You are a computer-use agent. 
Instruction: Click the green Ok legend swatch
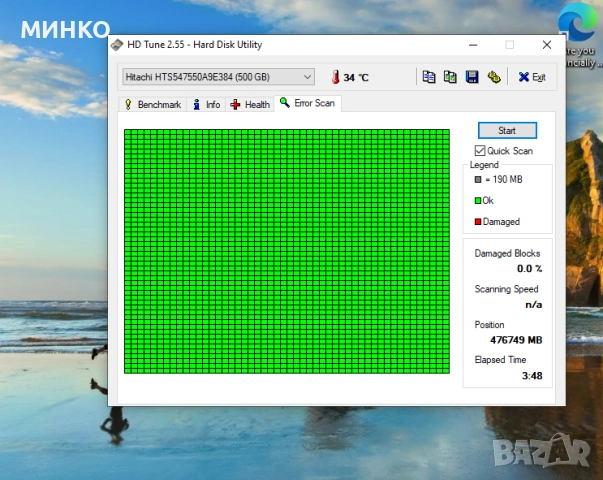click(x=478, y=201)
